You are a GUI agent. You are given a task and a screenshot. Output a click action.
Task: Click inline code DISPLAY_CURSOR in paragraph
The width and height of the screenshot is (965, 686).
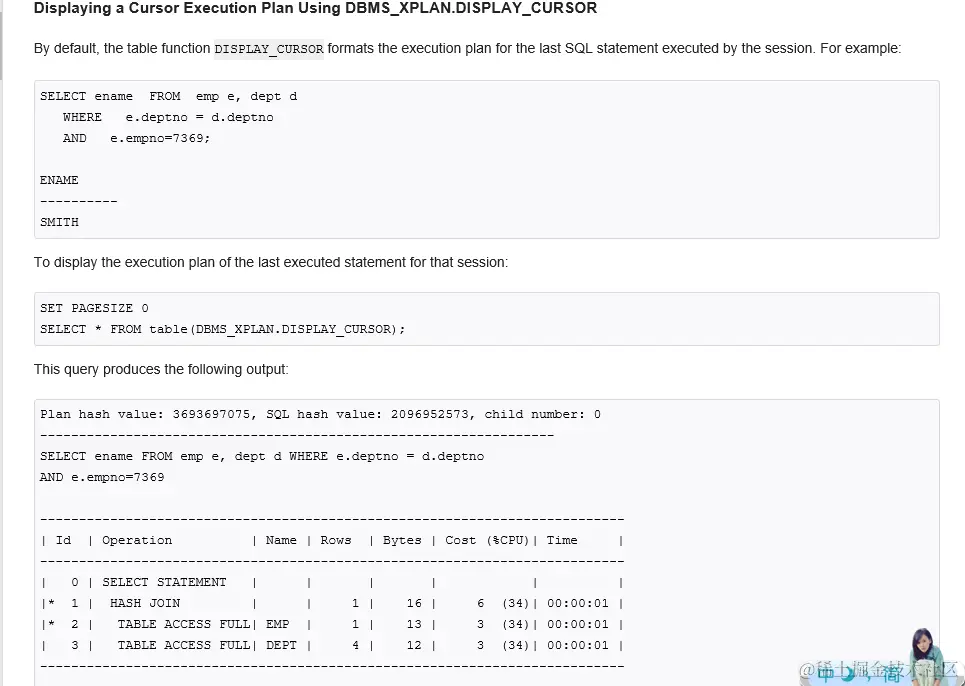[x=269, y=49]
